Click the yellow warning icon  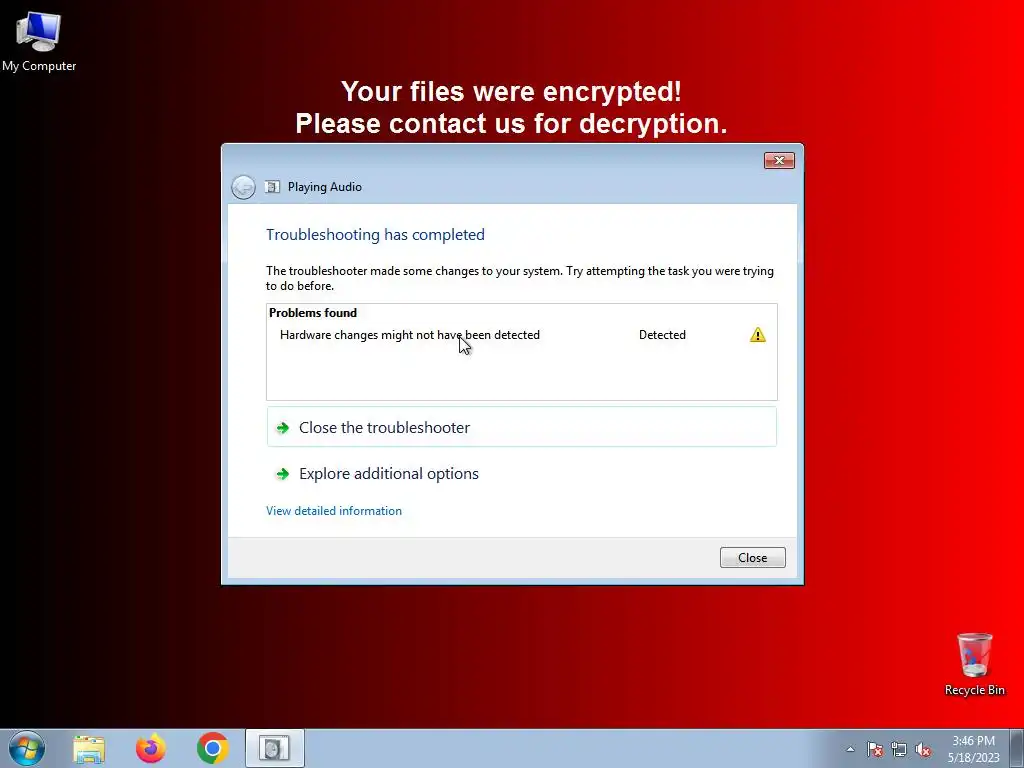758,335
